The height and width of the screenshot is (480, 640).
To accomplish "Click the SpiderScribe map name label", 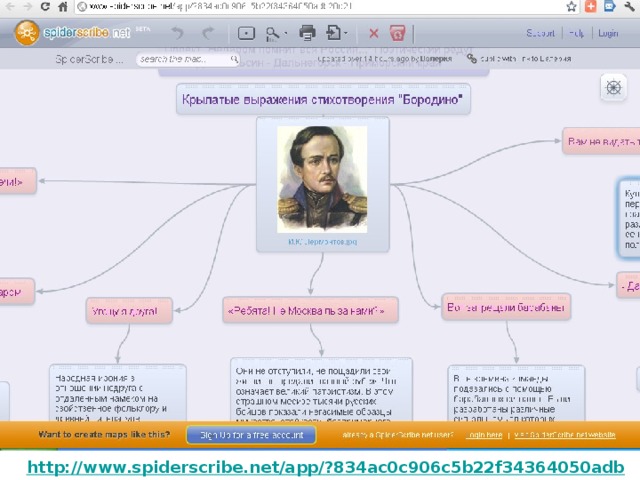I will pos(89,59).
